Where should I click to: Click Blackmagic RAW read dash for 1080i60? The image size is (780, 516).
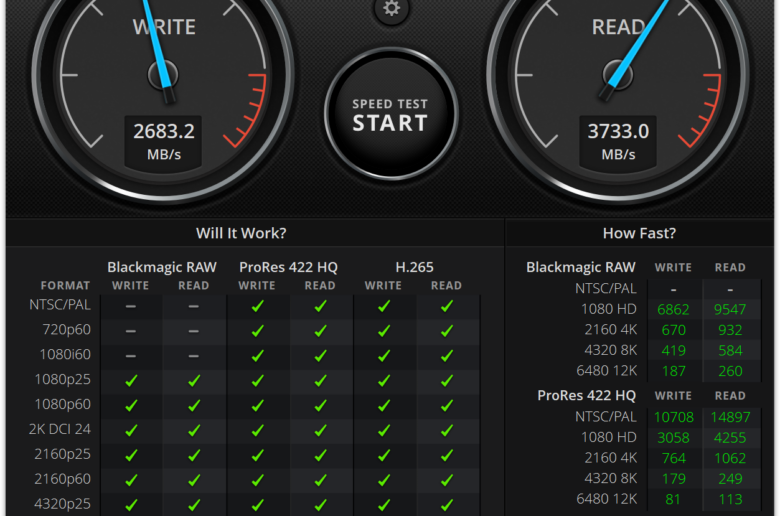pyautogui.click(x=194, y=356)
